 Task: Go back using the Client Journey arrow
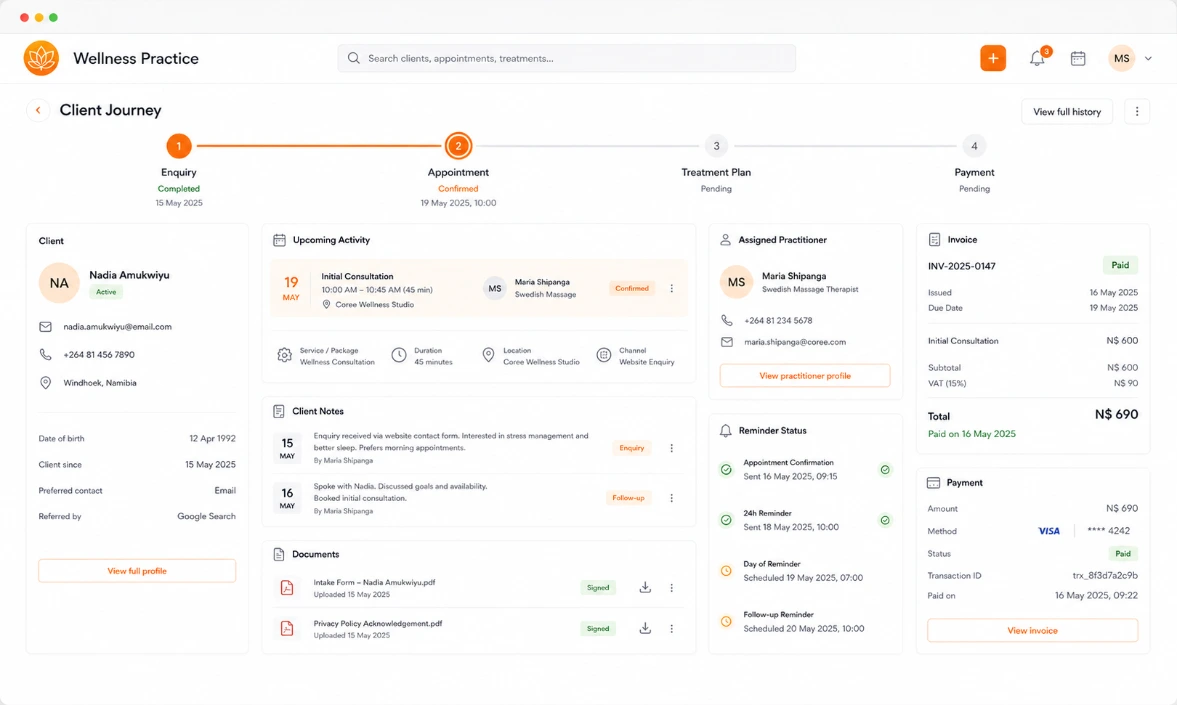point(38,110)
